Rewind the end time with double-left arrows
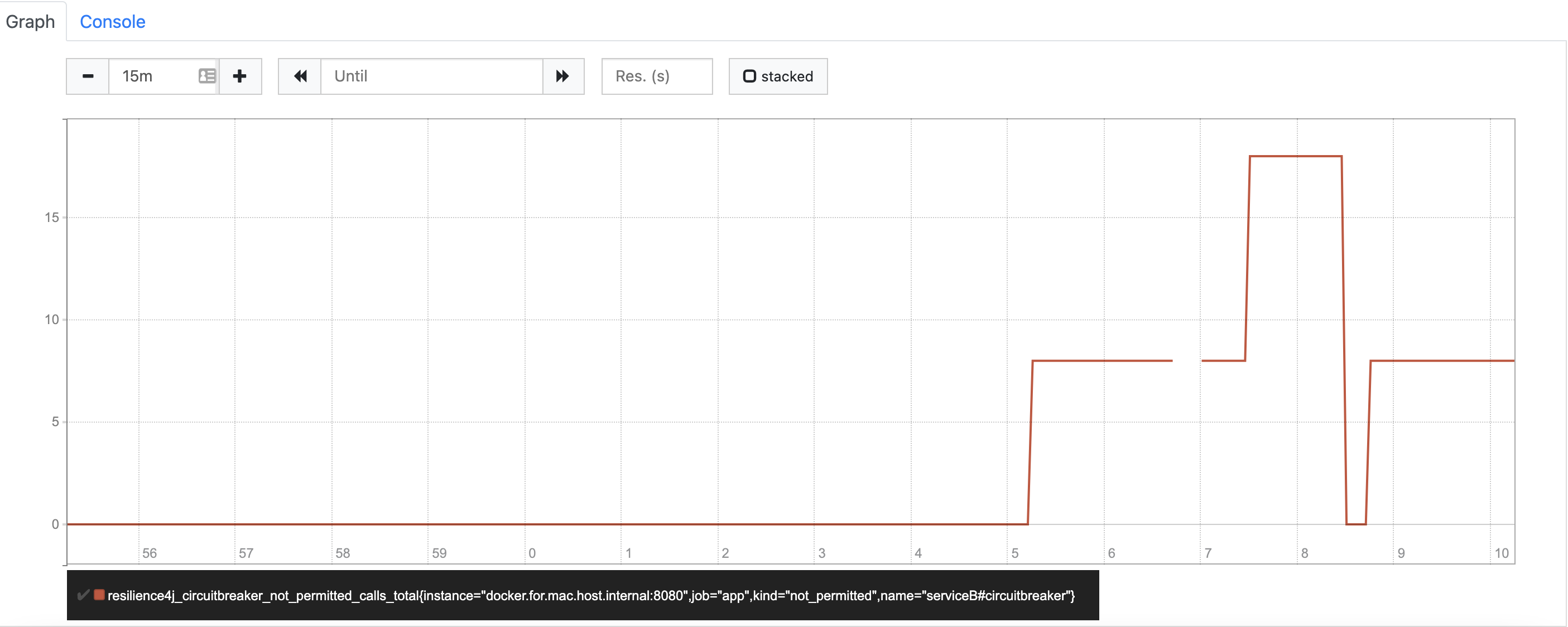This screenshot has height=627, width=1568. (300, 76)
